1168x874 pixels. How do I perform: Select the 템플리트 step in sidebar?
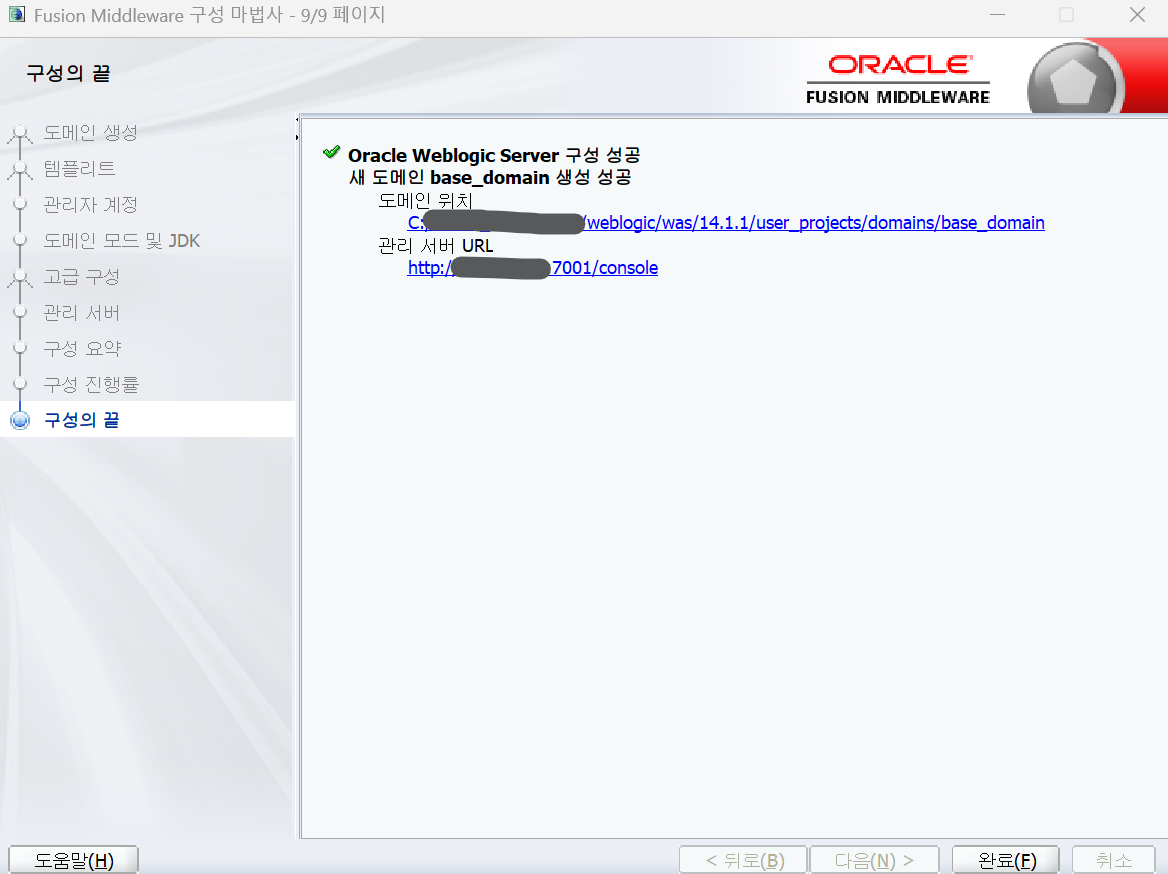79,168
